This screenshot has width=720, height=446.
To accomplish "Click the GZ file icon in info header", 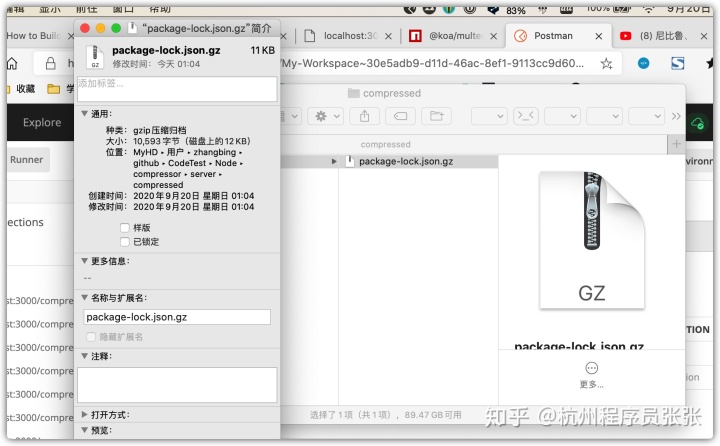I will pos(95,56).
